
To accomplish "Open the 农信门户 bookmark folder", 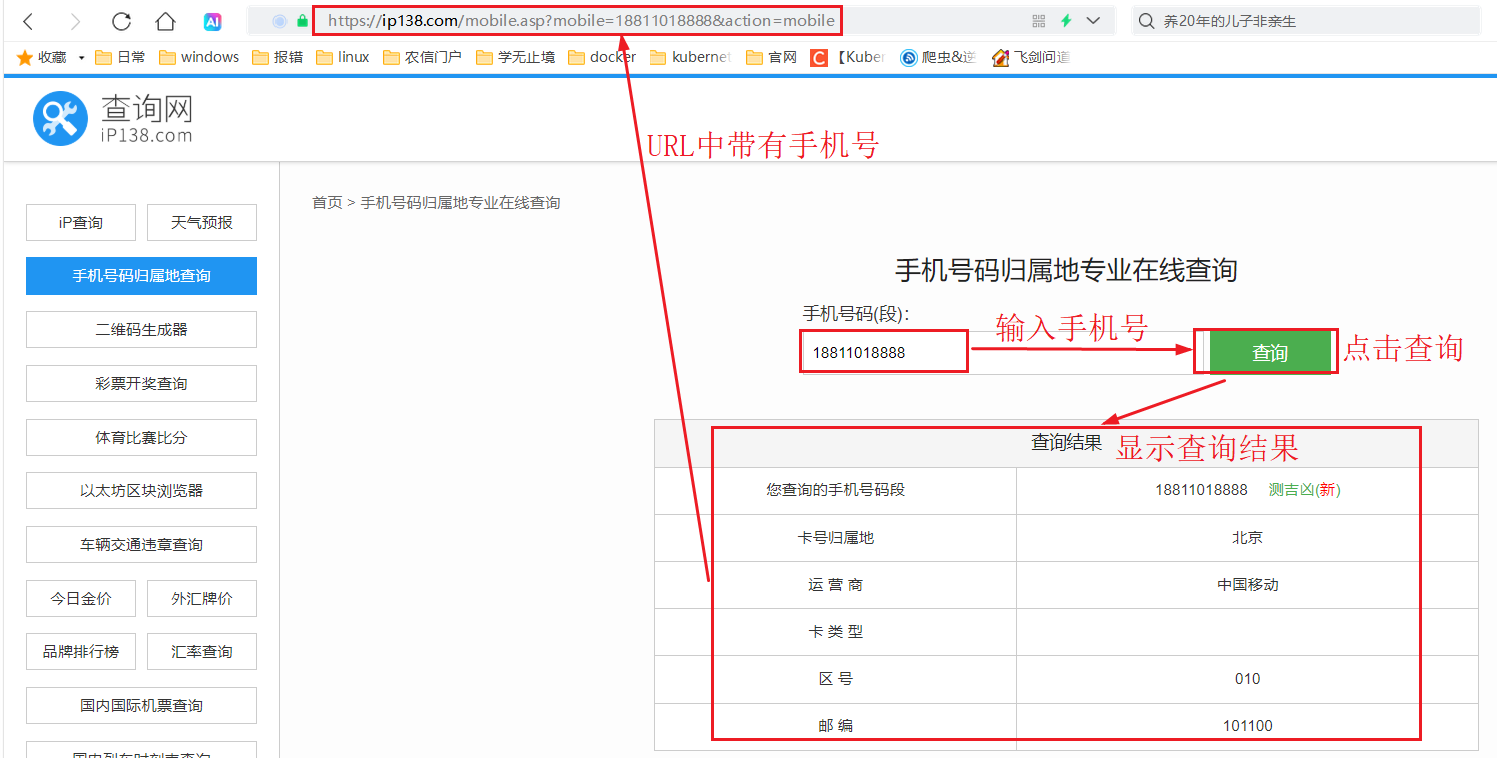I will point(422,57).
